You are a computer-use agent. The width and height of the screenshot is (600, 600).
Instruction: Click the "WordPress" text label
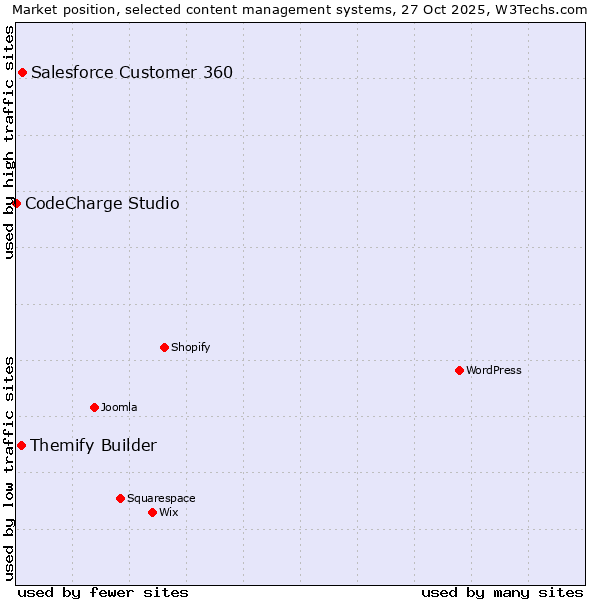coord(494,371)
